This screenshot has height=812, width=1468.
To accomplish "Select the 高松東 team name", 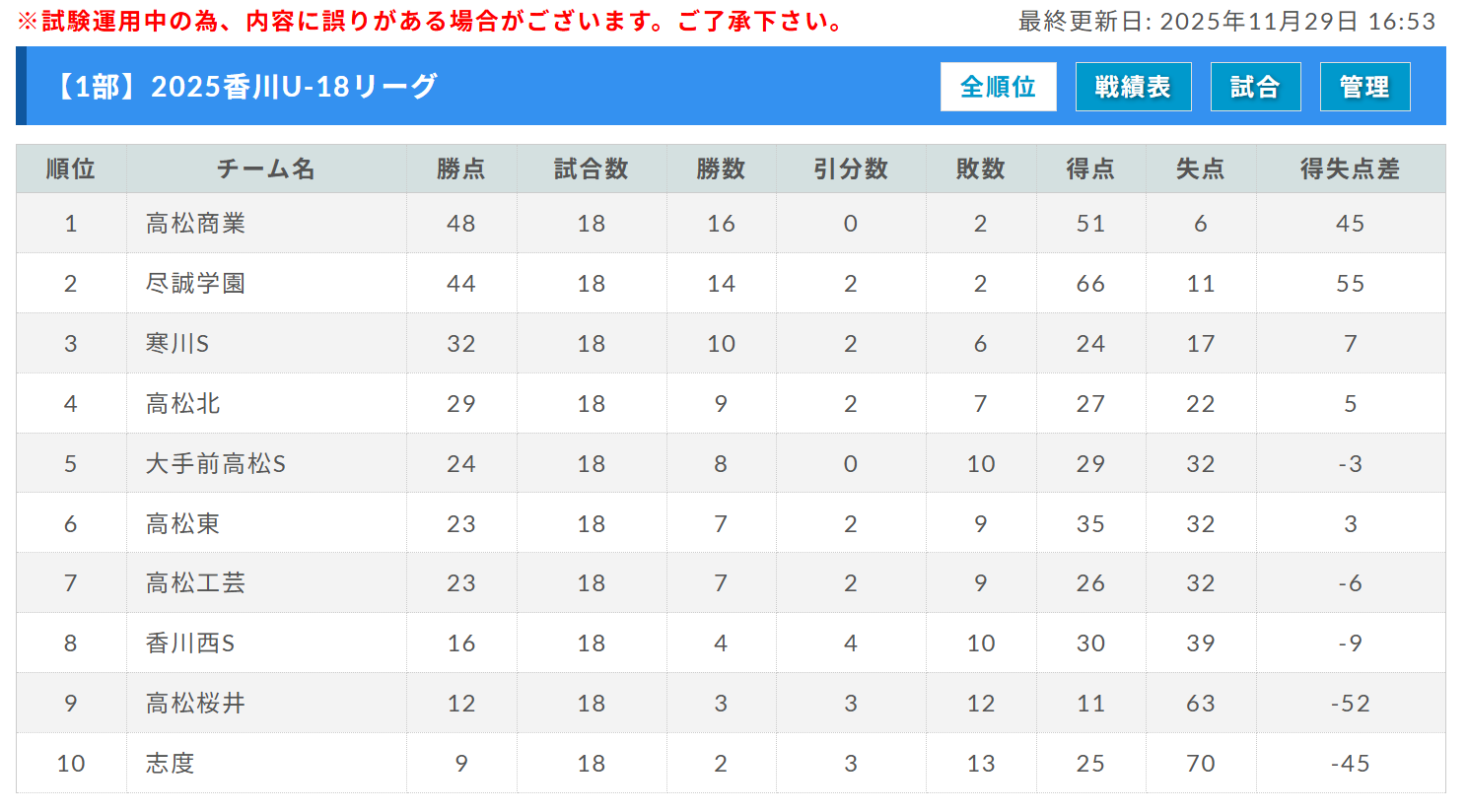I will coord(182,524).
